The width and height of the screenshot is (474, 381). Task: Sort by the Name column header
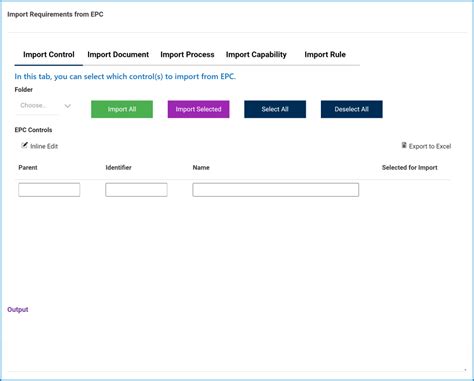[x=201, y=168]
